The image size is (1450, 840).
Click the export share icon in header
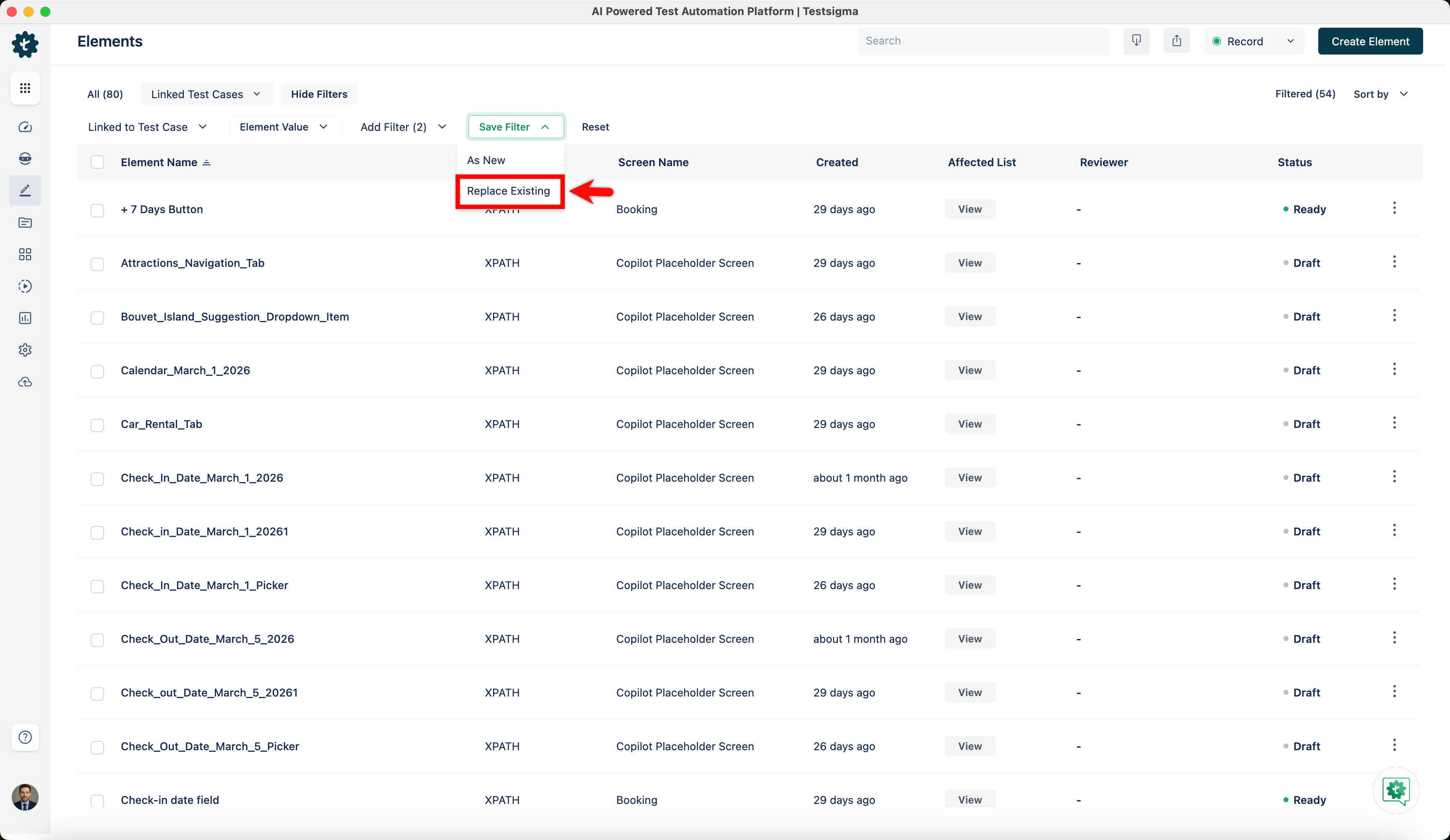pos(1176,41)
